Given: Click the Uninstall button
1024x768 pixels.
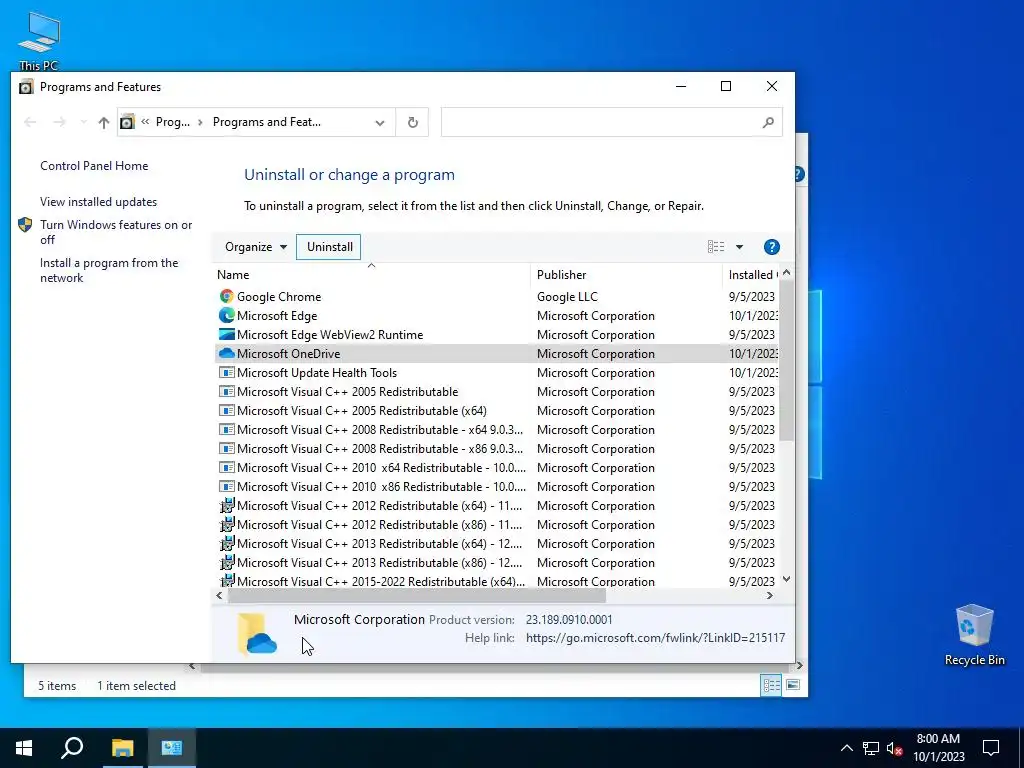Looking at the screenshot, I should click(330, 247).
